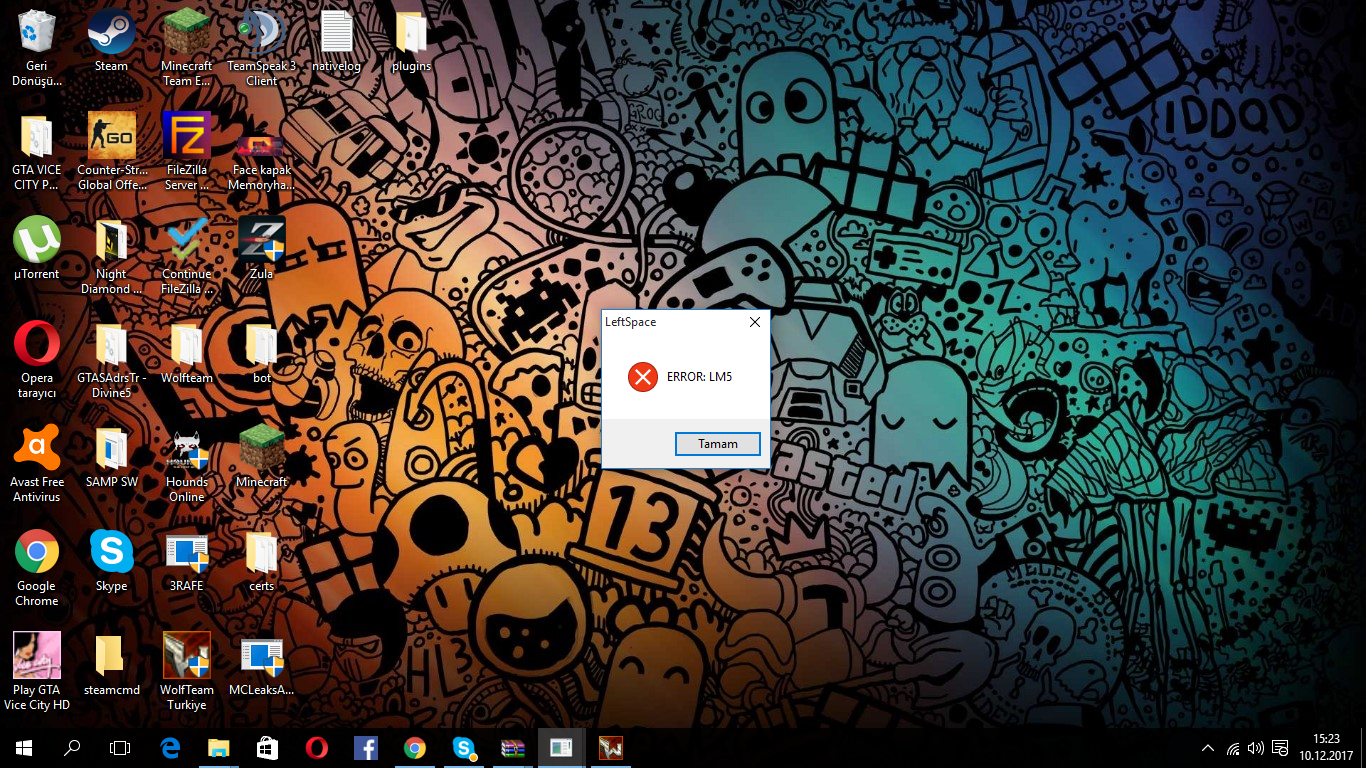This screenshot has width=1366, height=768.
Task: Select the bot folder
Action: pos(262,353)
